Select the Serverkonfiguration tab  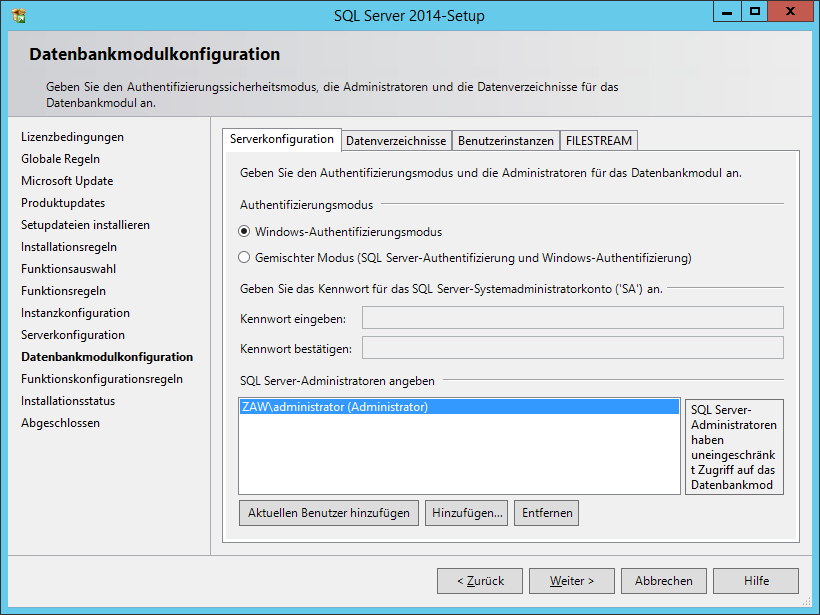(x=282, y=139)
